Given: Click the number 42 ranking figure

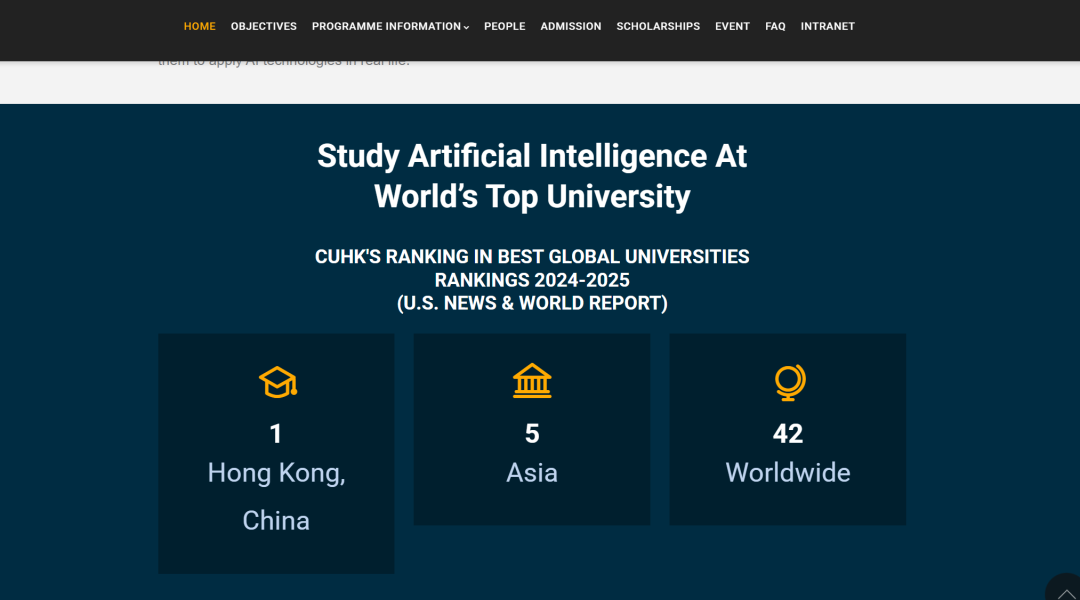Looking at the screenshot, I should coord(788,433).
